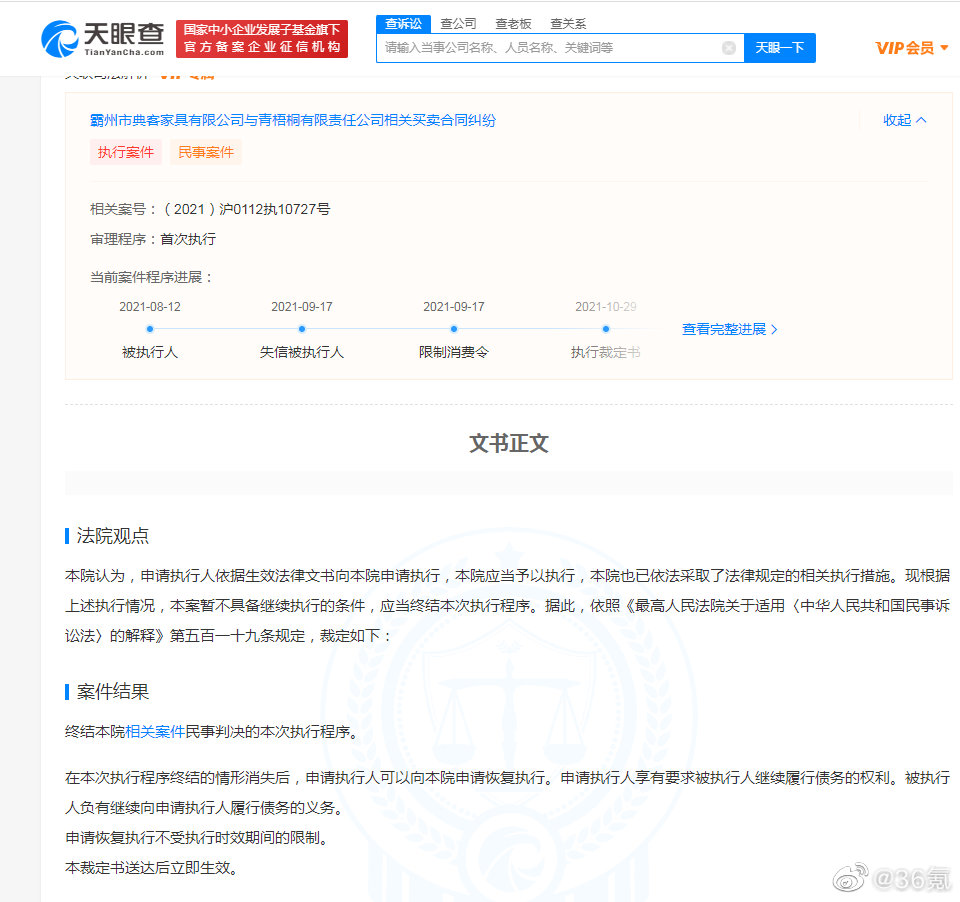
Task: Click the 执行裁定书 timeline marker
Action: pyautogui.click(x=605, y=328)
